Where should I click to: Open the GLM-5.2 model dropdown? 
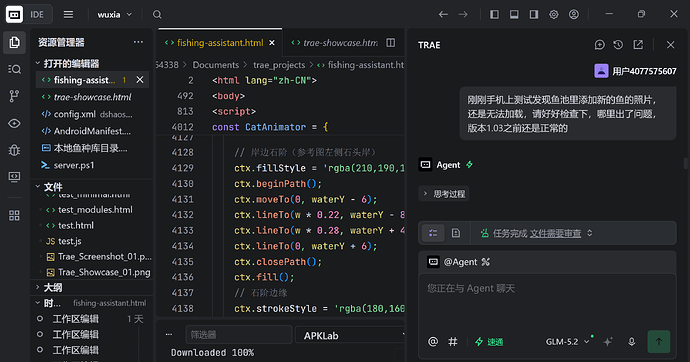click(568, 342)
